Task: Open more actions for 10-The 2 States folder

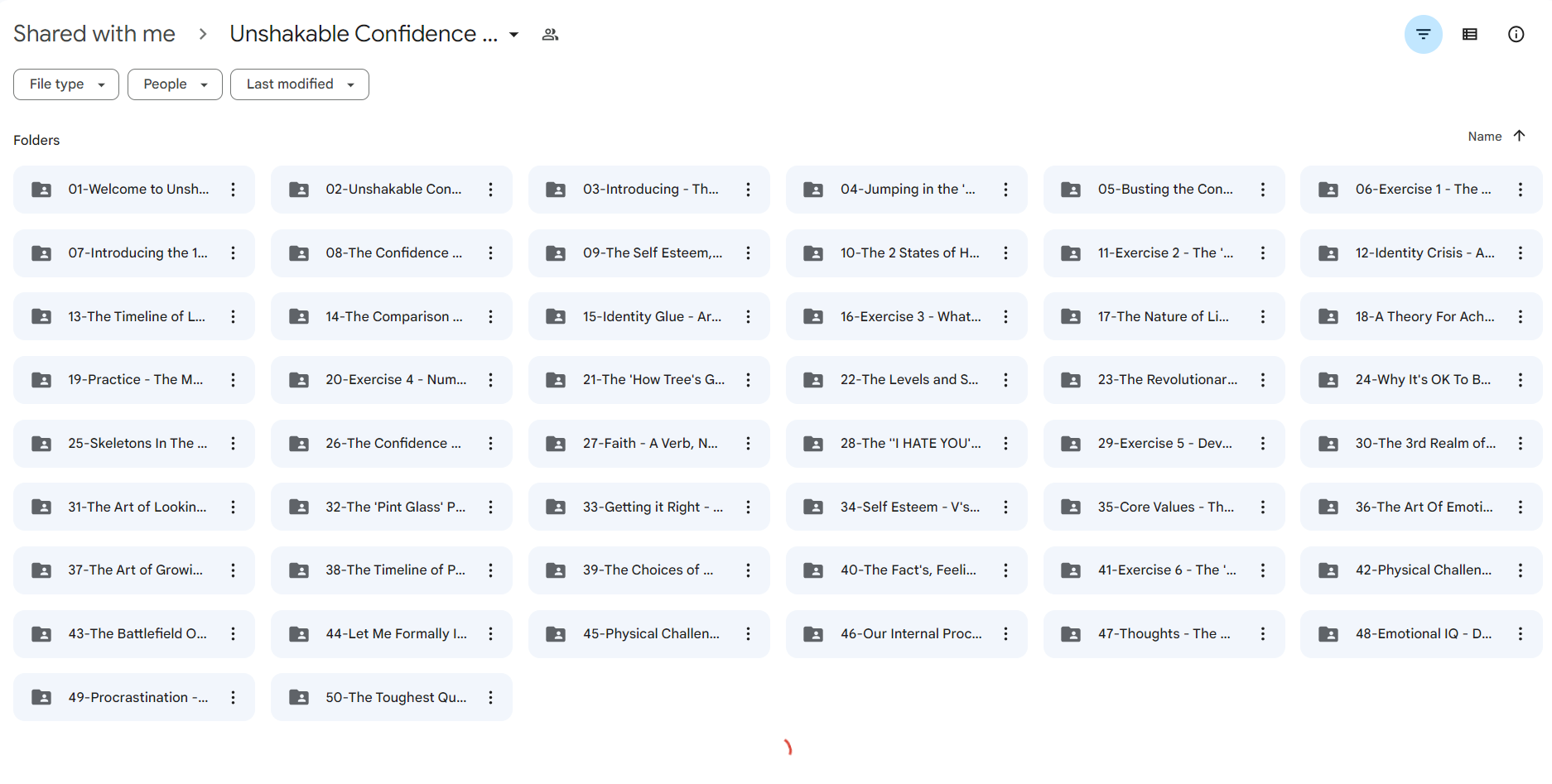Action: pyautogui.click(x=1006, y=253)
